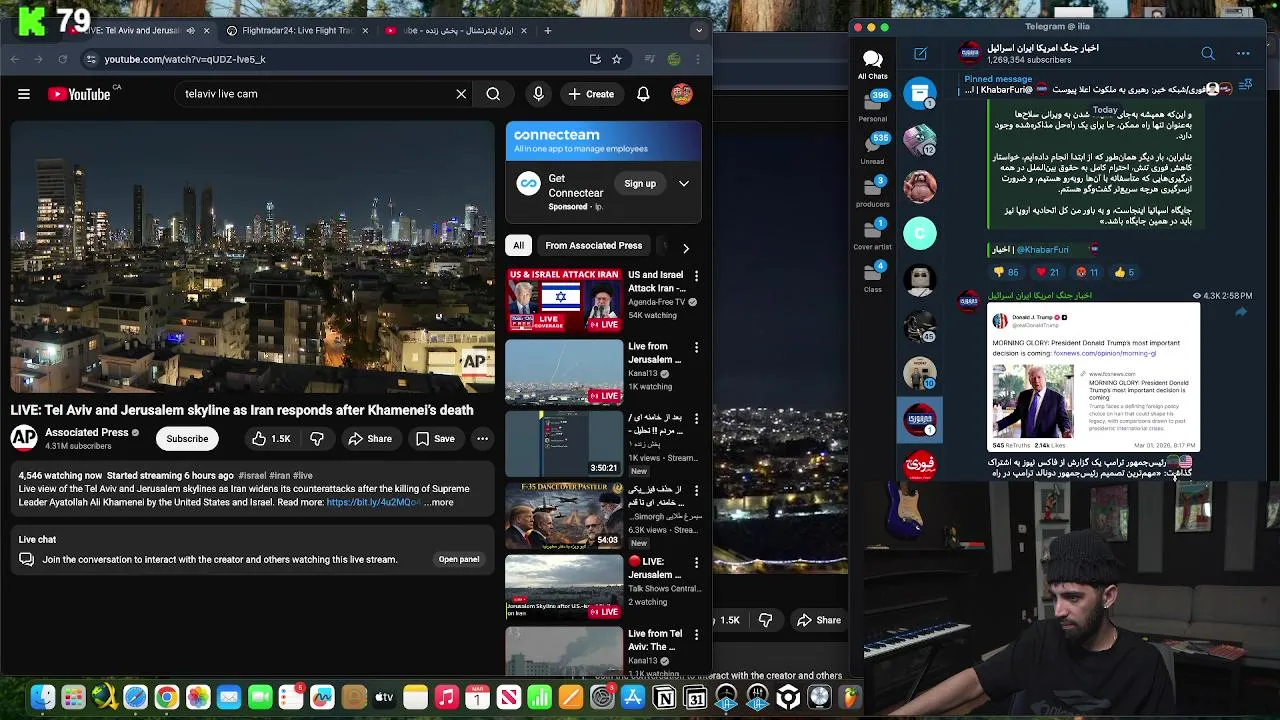Open options for 'US and Israel Attack Iran' video
This screenshot has width=1280, height=720.
point(697,276)
